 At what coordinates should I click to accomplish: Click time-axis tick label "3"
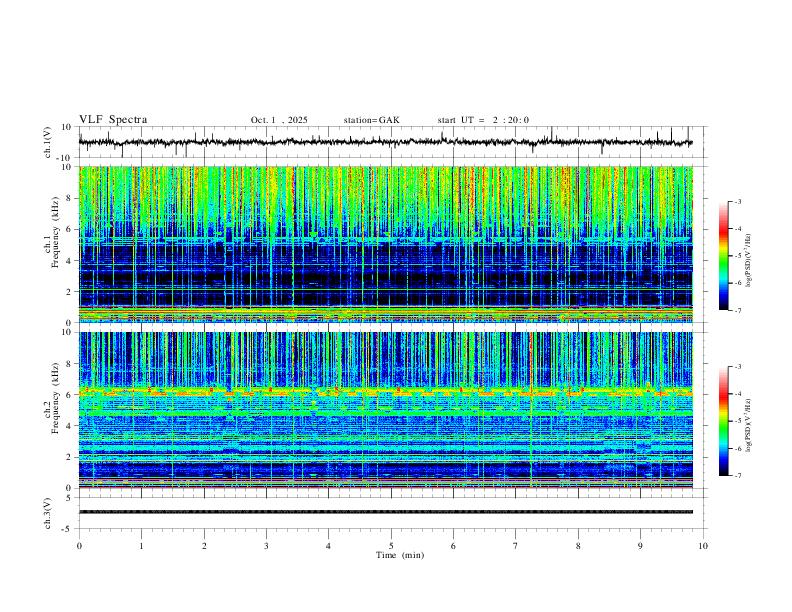(x=266, y=546)
